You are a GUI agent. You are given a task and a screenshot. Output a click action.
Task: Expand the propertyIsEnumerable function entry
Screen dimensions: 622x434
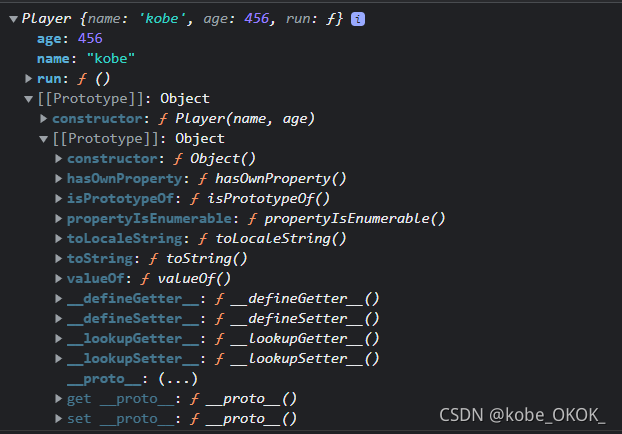(59, 219)
